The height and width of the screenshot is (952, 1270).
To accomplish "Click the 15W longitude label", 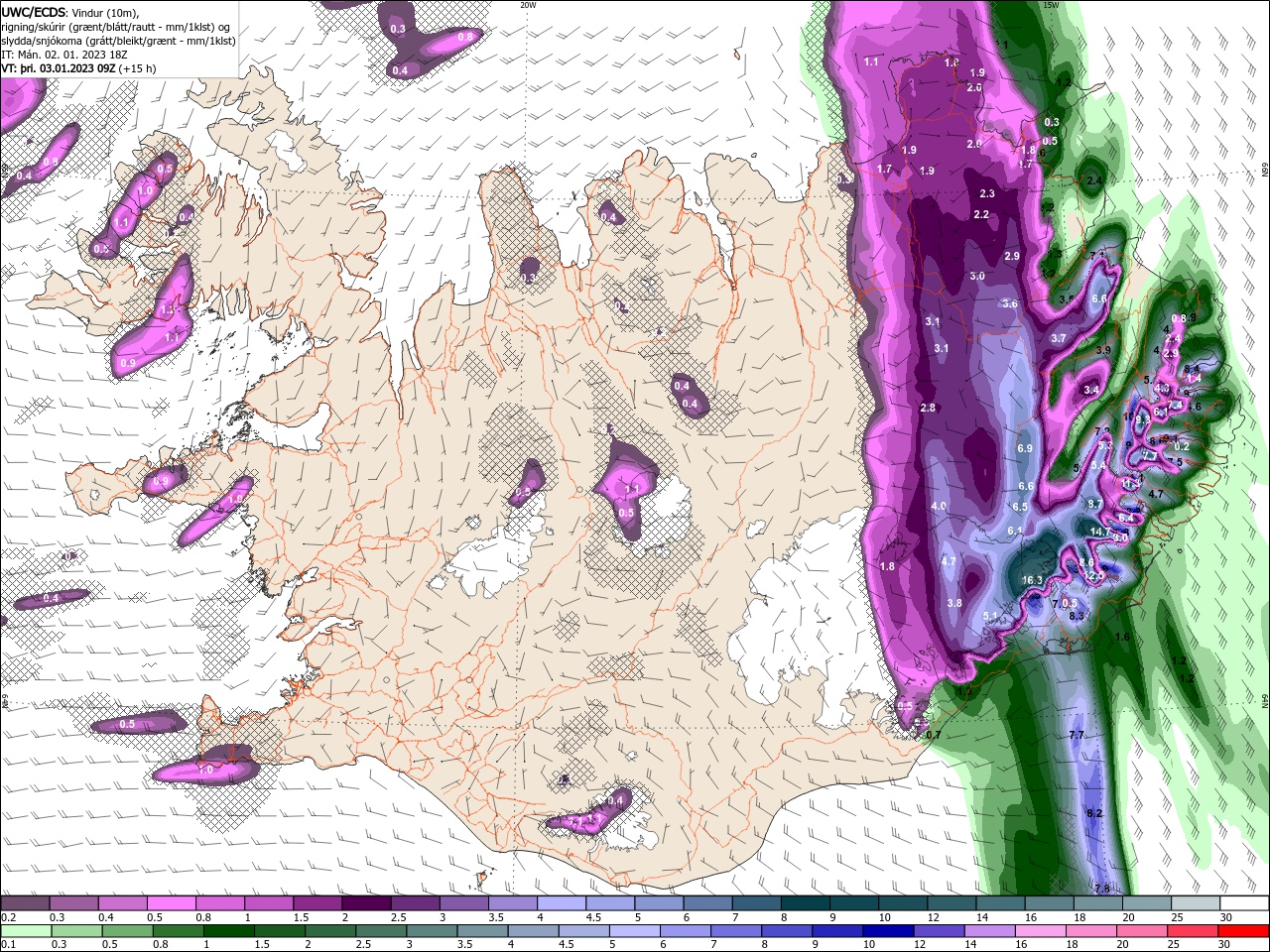I will pyautogui.click(x=1051, y=5).
